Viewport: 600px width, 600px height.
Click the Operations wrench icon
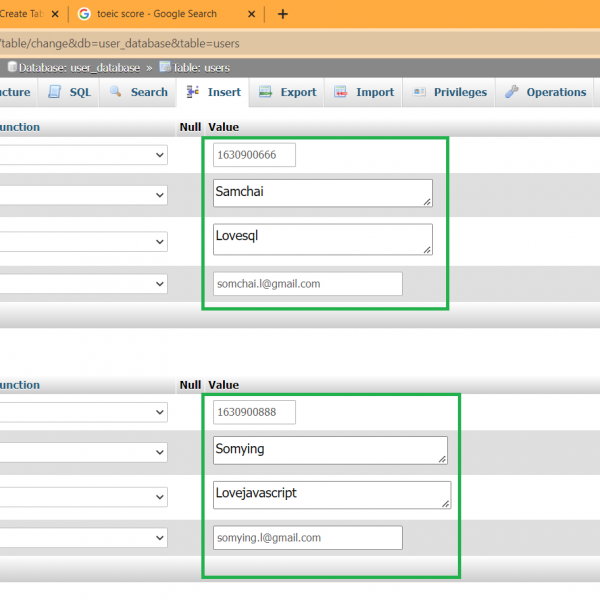pos(512,92)
